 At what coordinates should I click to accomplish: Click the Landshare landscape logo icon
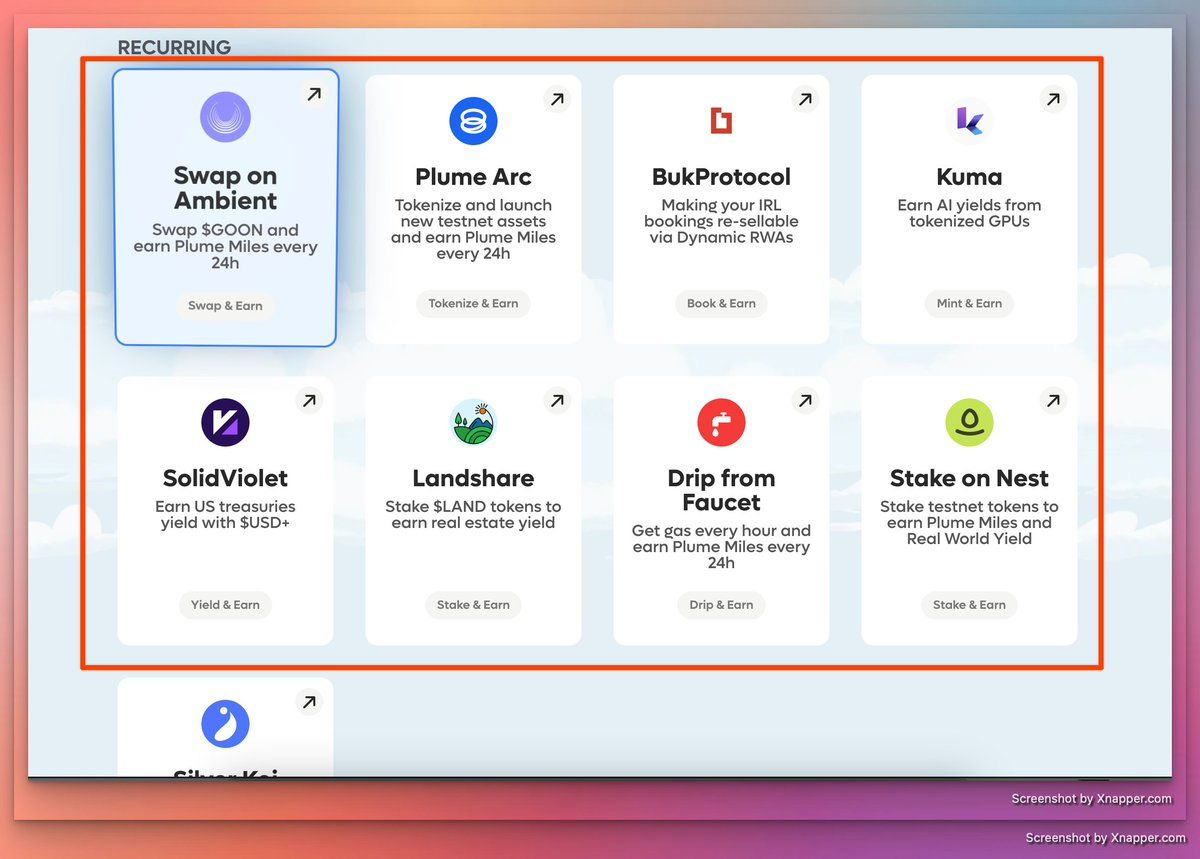tap(473, 422)
